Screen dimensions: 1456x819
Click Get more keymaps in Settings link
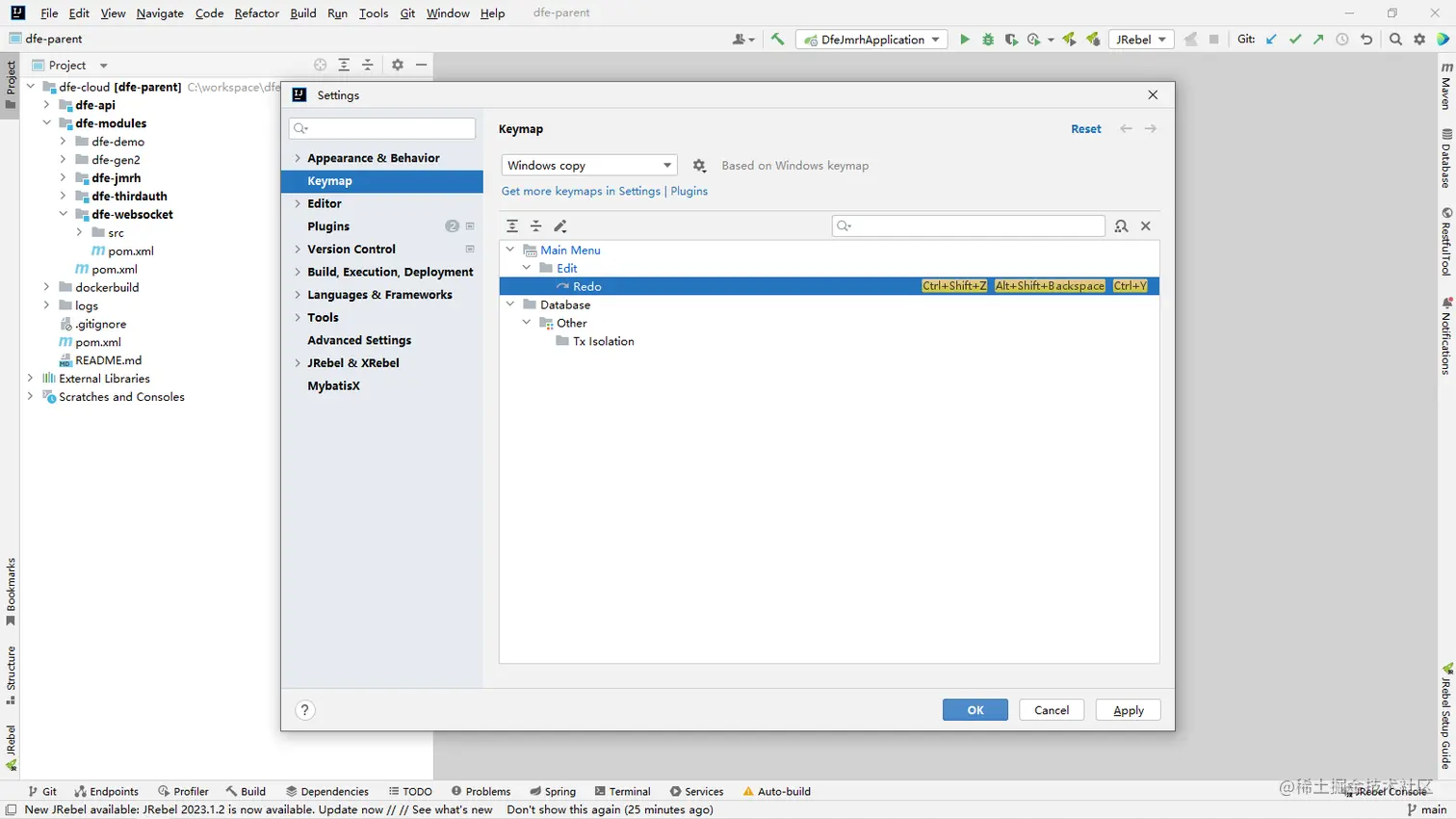pos(581,191)
